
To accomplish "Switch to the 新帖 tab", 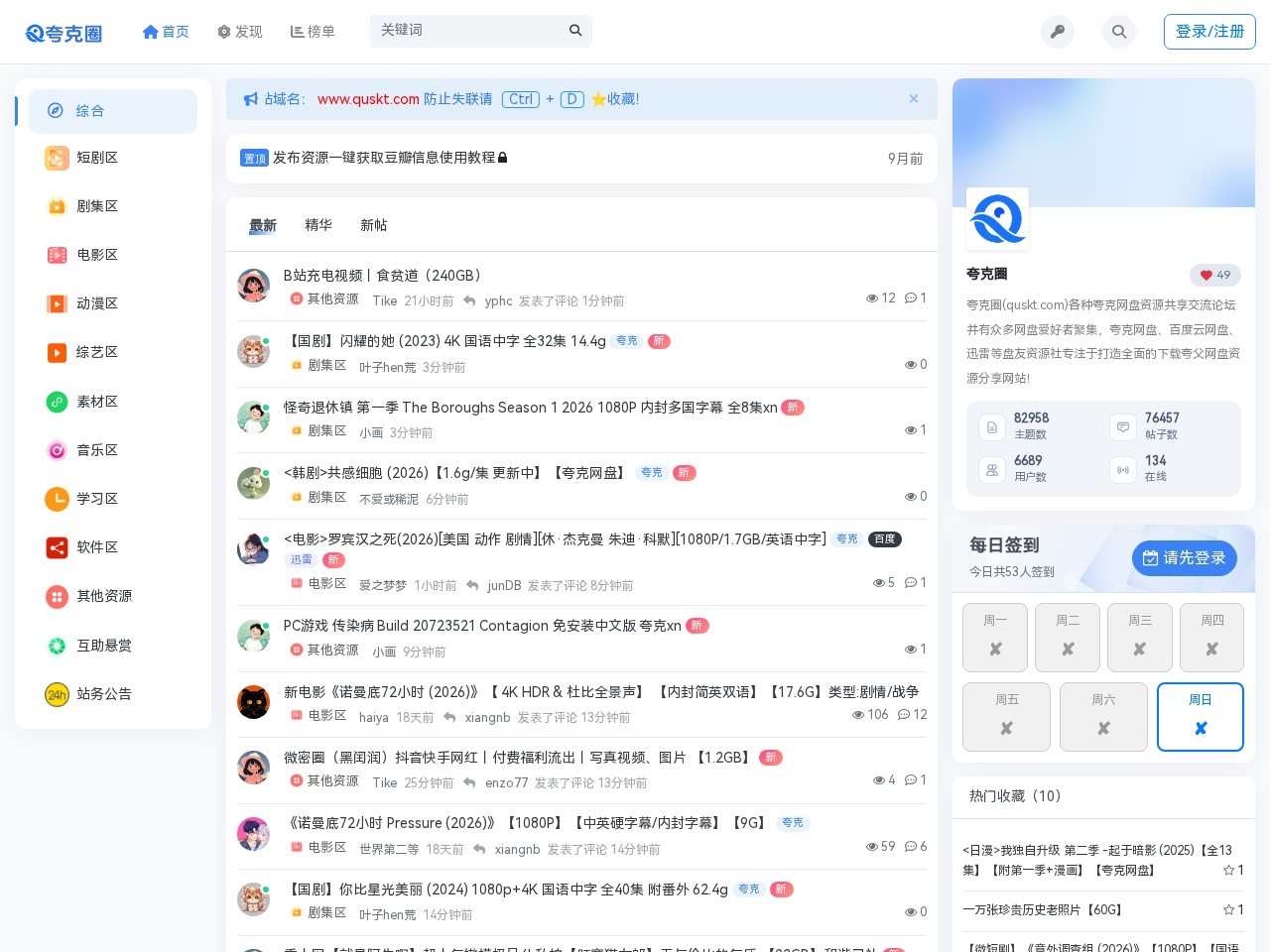I will click(374, 225).
